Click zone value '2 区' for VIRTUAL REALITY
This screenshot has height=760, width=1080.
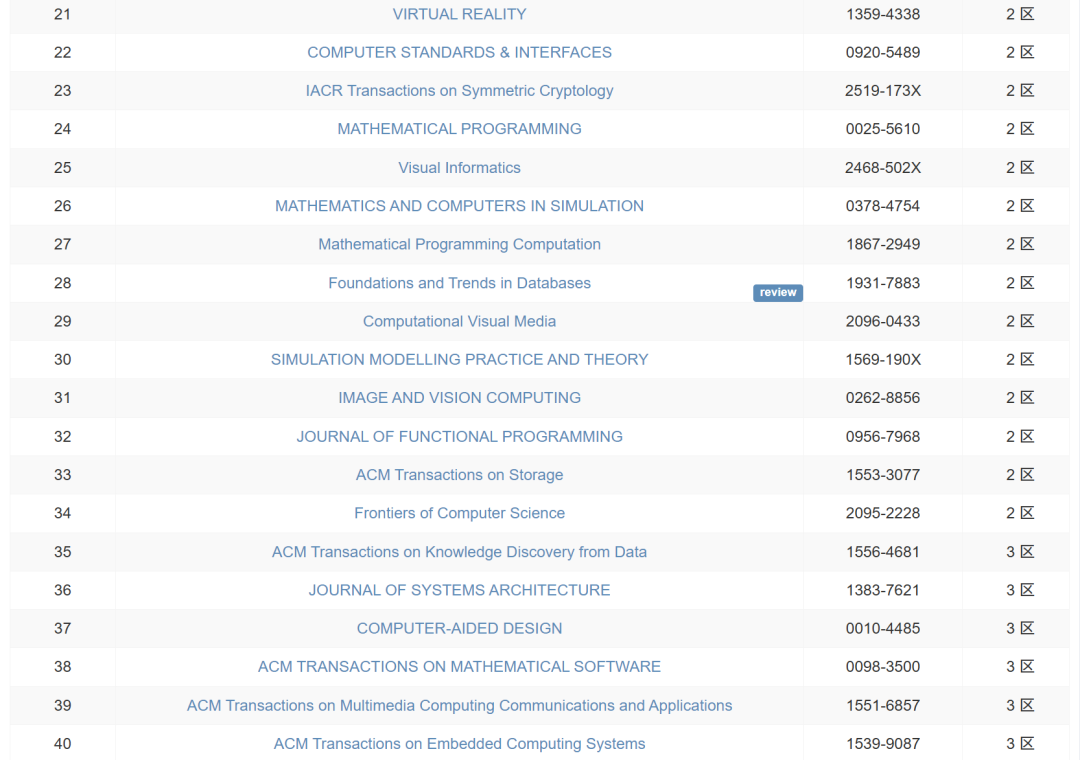1020,14
